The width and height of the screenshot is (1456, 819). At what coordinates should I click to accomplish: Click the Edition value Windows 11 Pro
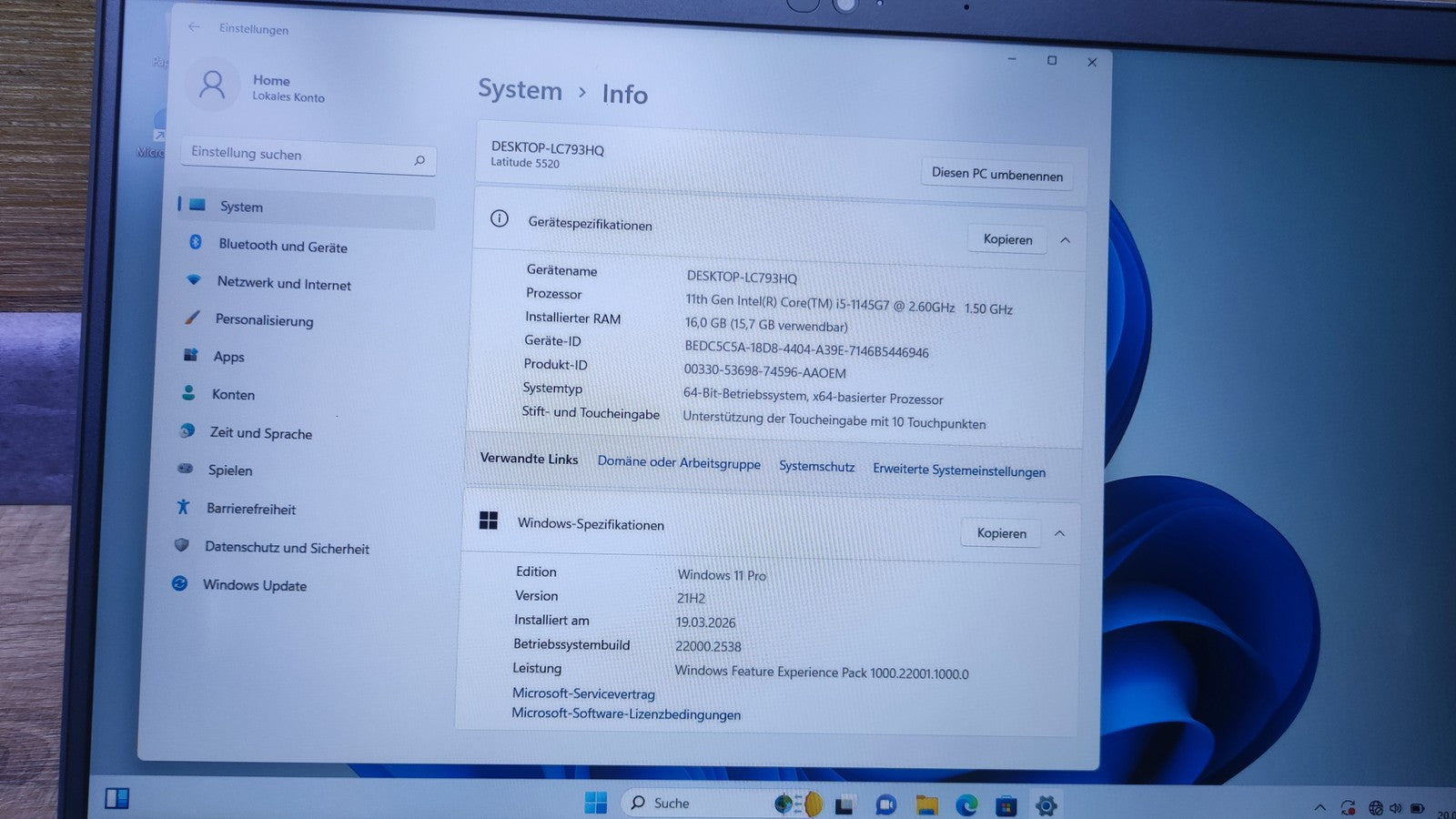point(722,575)
